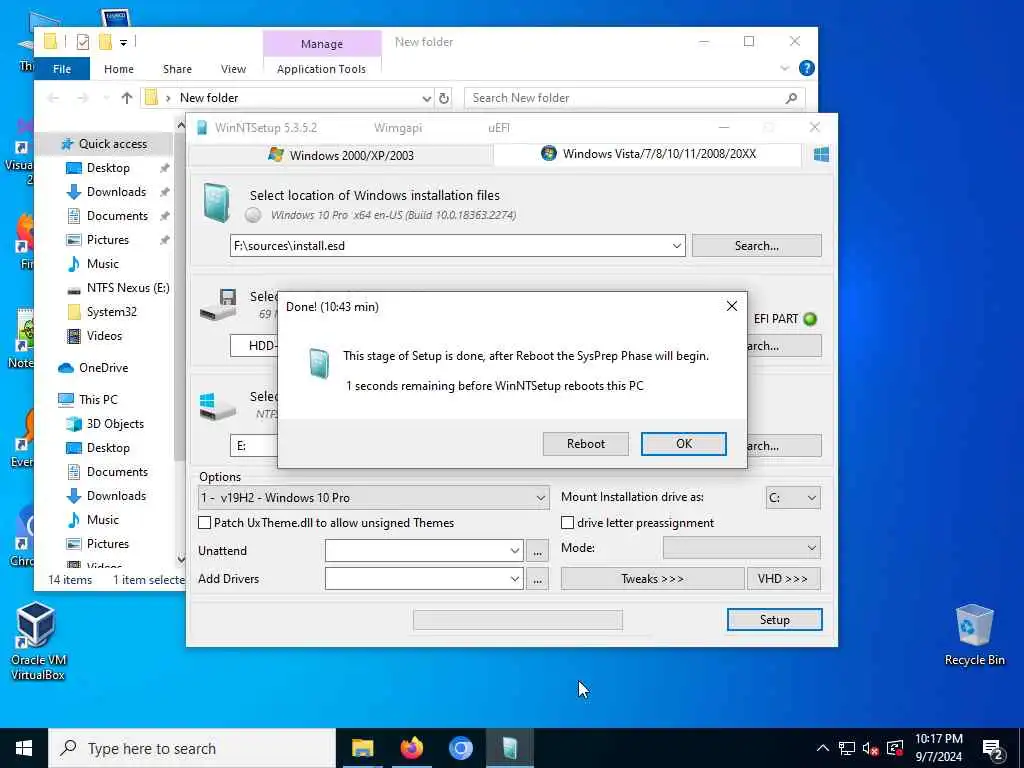Viewport: 1024px width, 768px height.
Task: Open the Application Tools ribbon tab
Action: (x=321, y=69)
